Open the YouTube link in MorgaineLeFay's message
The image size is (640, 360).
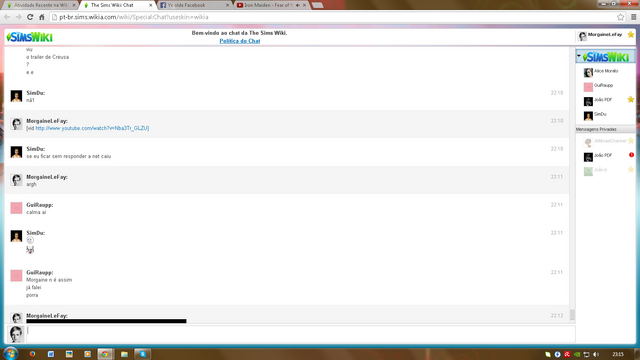(x=92, y=128)
